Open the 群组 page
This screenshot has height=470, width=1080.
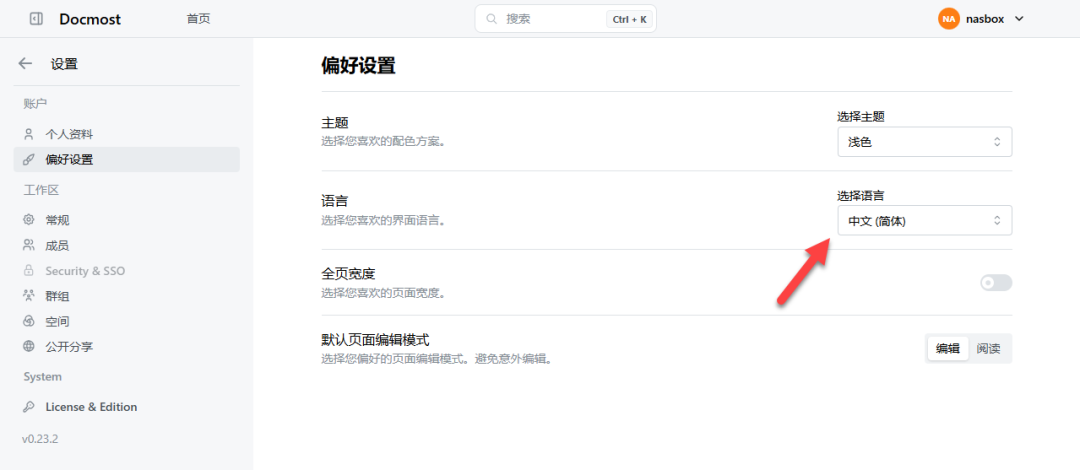[x=127, y=296]
